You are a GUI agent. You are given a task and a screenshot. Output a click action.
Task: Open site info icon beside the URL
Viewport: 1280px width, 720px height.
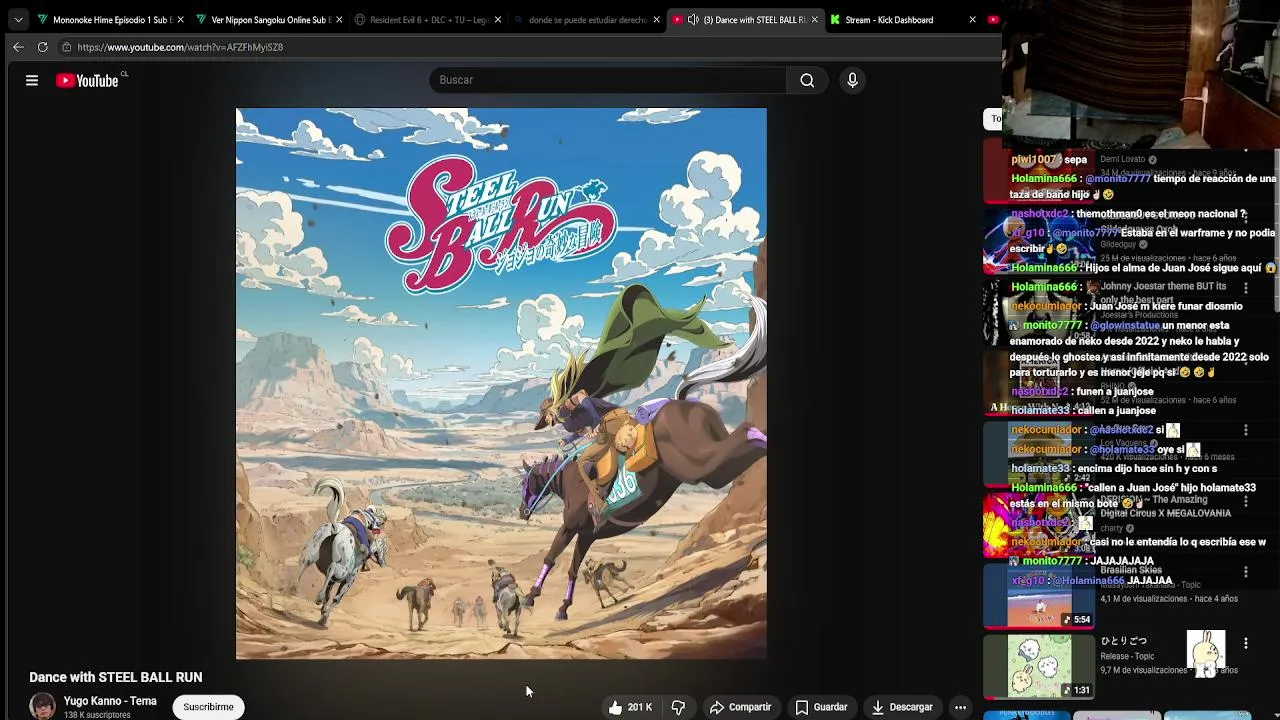tap(66, 47)
